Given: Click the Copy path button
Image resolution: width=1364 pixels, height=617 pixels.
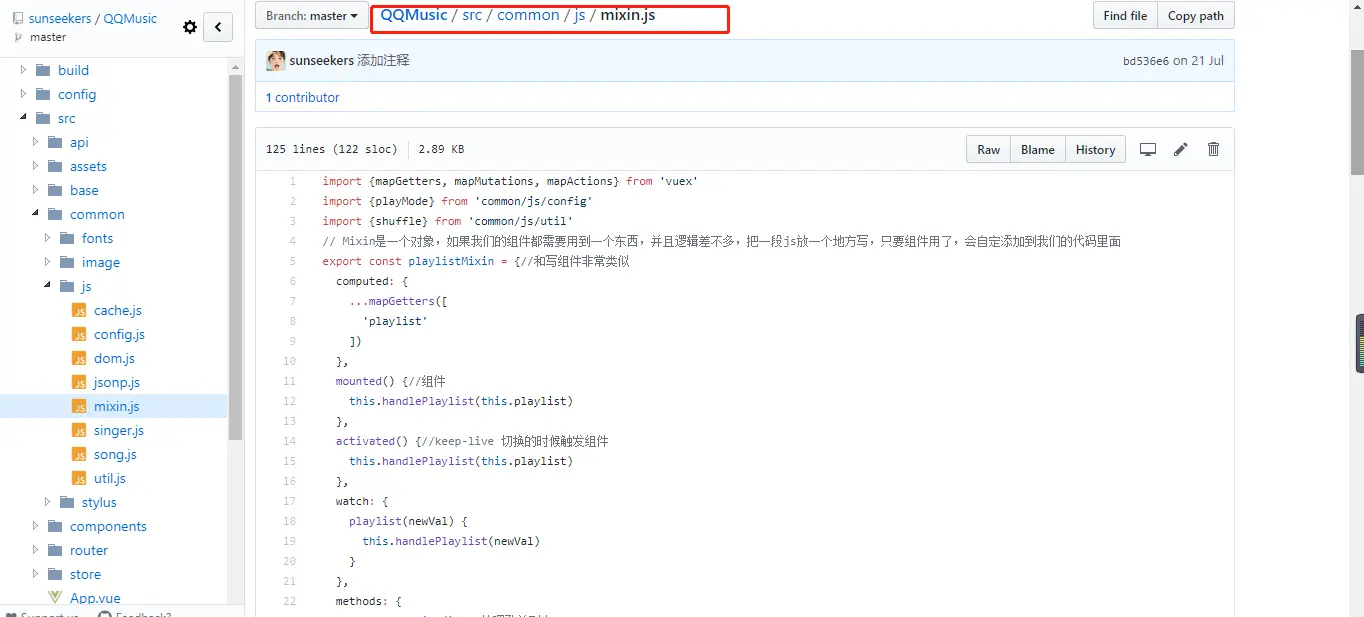Looking at the screenshot, I should pyautogui.click(x=1195, y=15).
